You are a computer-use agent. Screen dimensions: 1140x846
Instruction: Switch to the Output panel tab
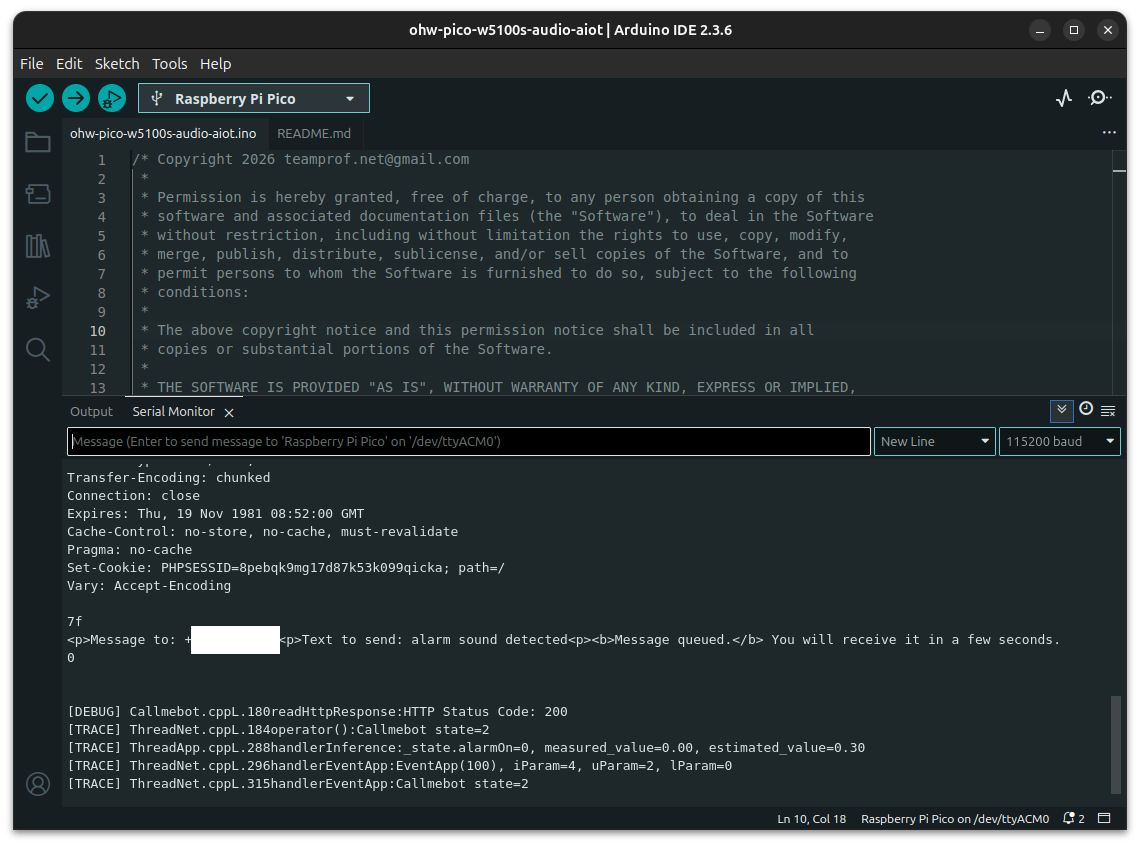[92, 412]
